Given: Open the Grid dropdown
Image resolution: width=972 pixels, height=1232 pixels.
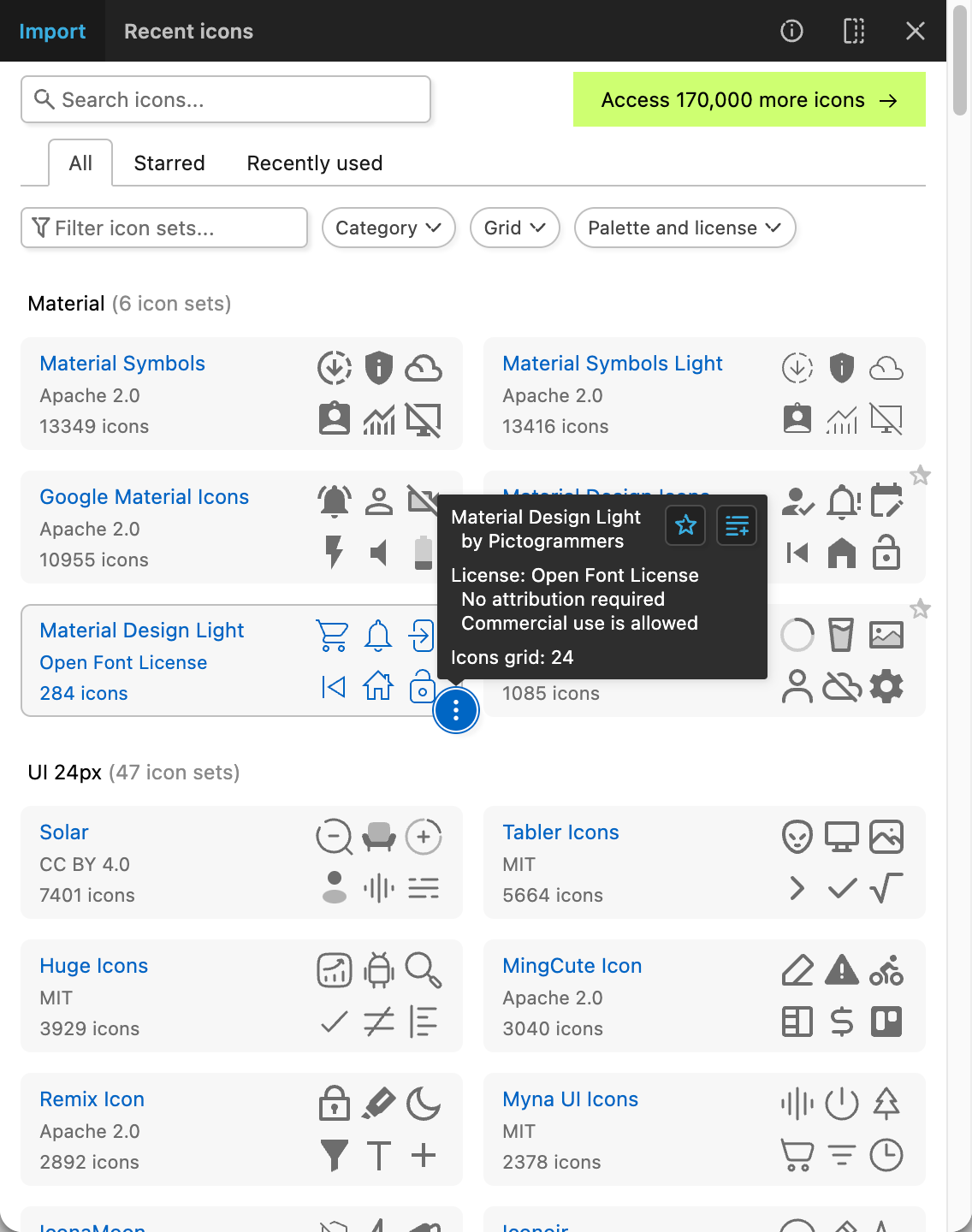Looking at the screenshot, I should pos(514,228).
